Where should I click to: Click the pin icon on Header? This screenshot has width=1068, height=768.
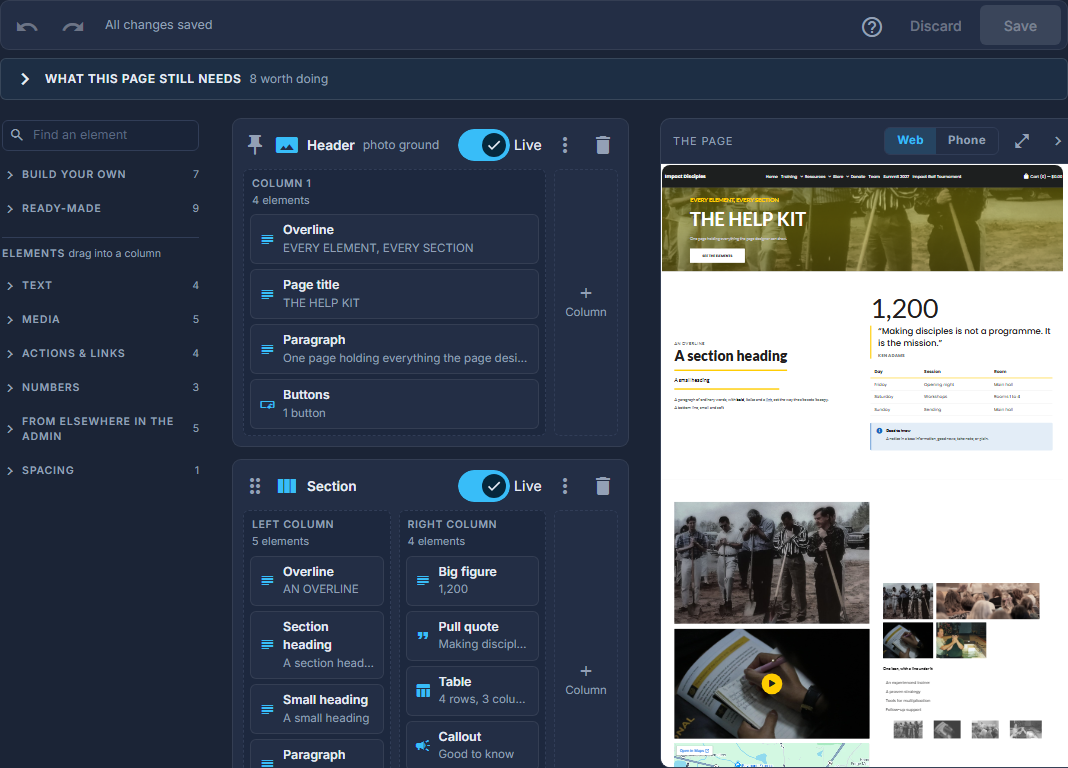tap(255, 144)
